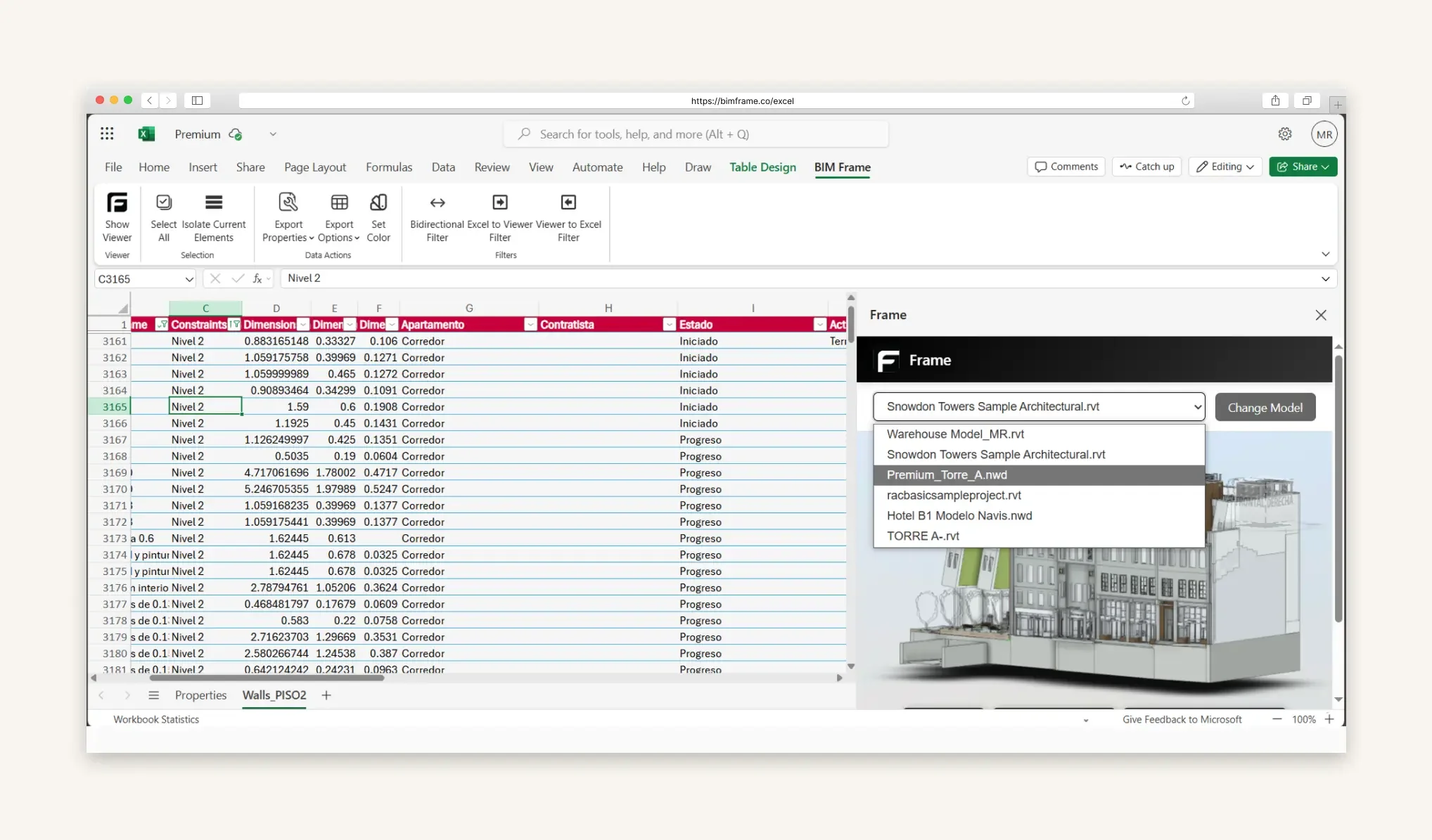Viewport: 1432px width, 840px height.
Task: Open Export Properties ribbon command
Action: point(288,217)
